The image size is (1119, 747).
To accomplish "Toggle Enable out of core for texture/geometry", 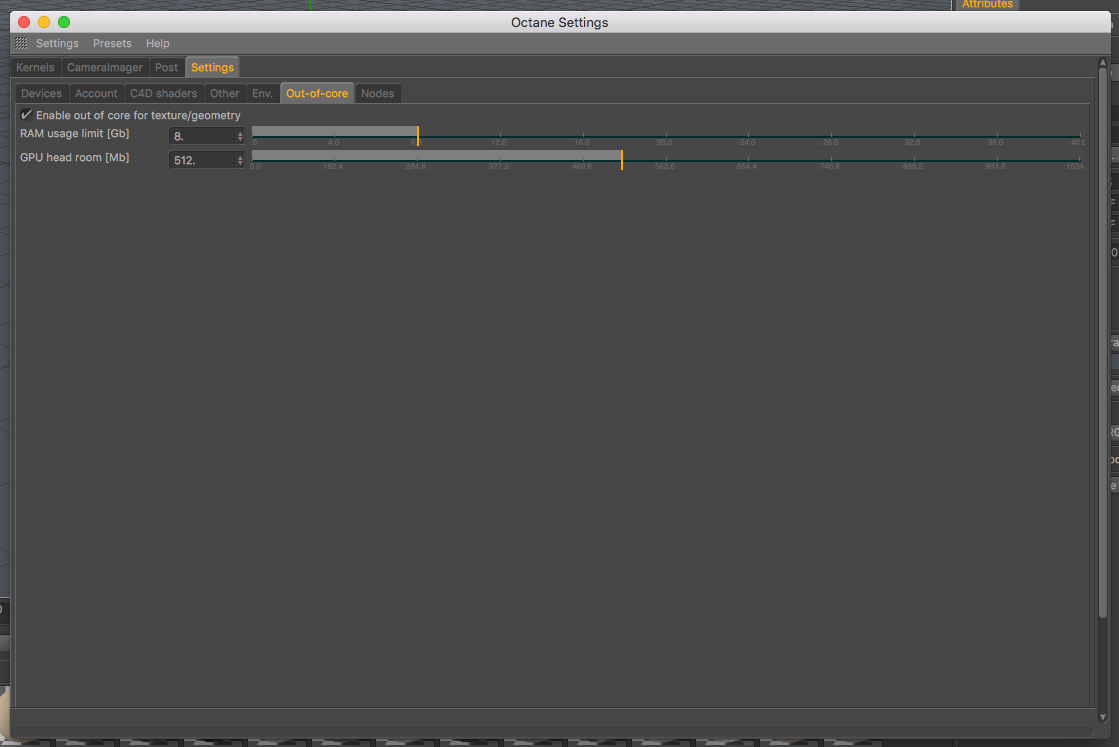I will tap(26, 115).
